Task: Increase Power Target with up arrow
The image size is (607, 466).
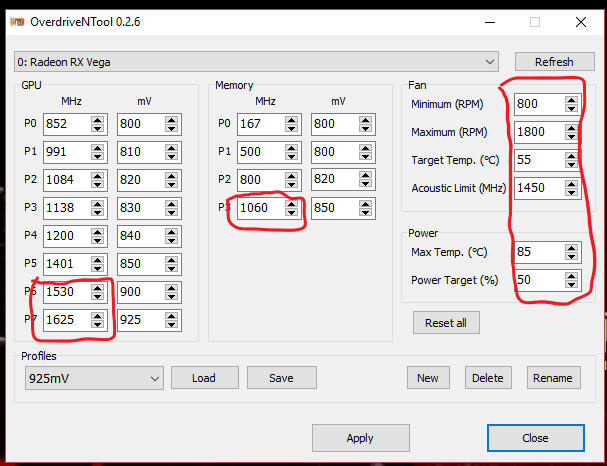Action: [x=571, y=276]
